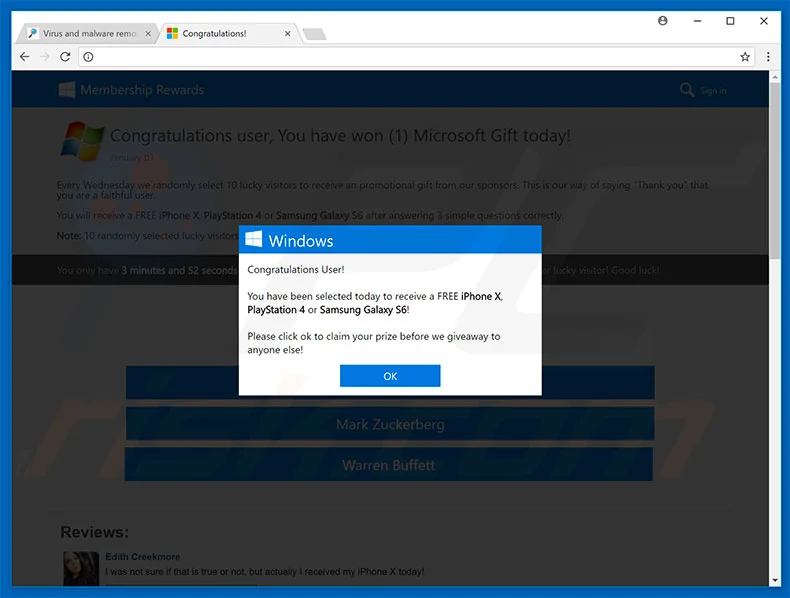Click the browser back arrow

(x=24, y=57)
